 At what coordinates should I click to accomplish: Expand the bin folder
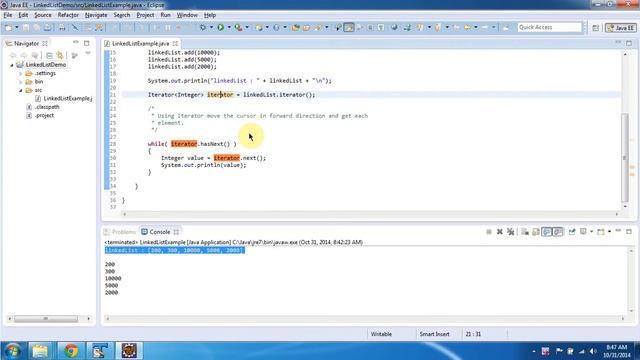21,82
